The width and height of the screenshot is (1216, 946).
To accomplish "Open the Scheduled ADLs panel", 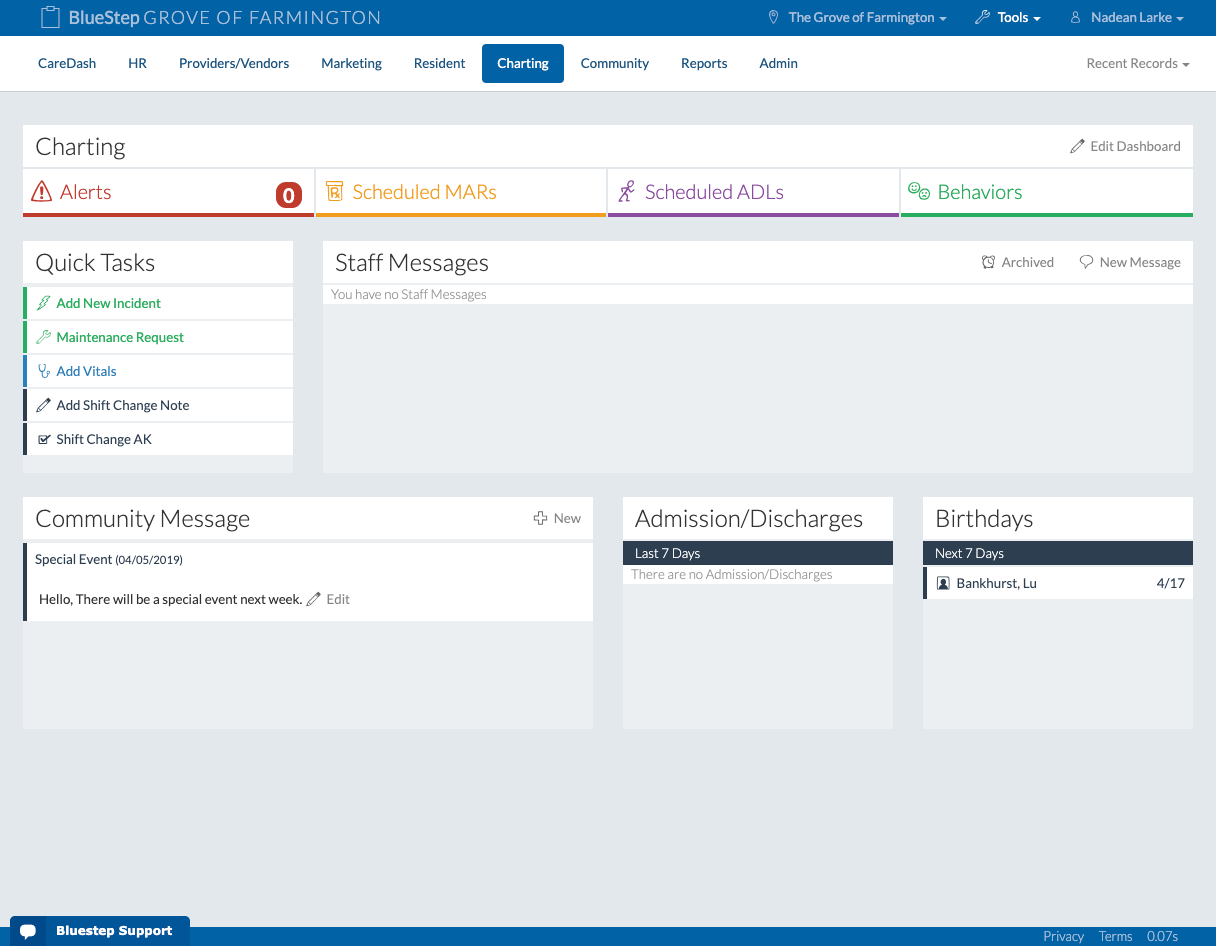I will 753,192.
